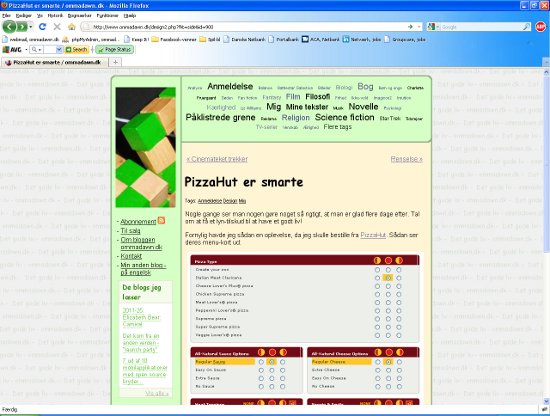Open the search engine selector dropdown
Screen dimensions: 550x416
437,27
